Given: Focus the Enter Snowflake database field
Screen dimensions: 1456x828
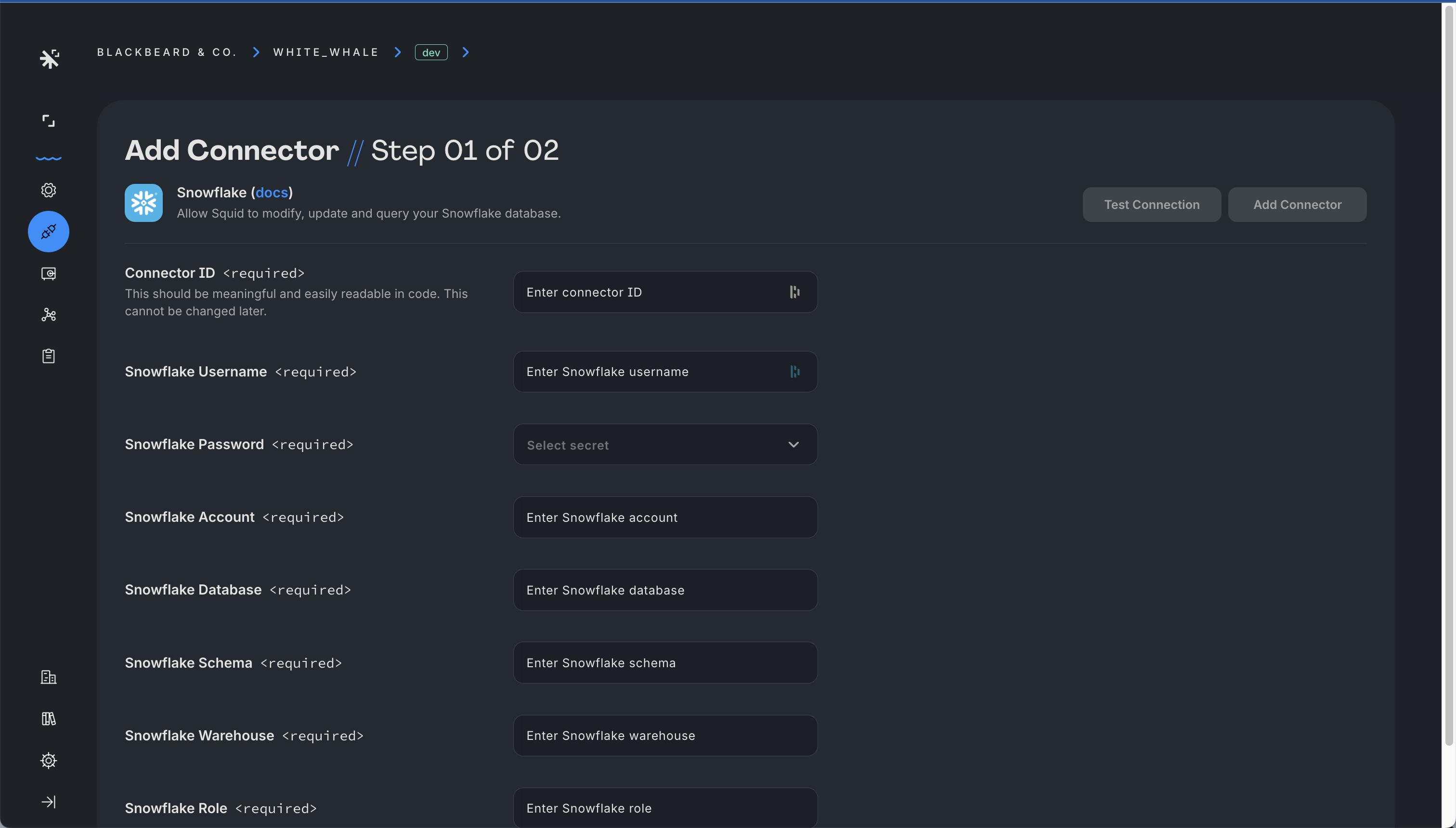Looking at the screenshot, I should point(665,590).
